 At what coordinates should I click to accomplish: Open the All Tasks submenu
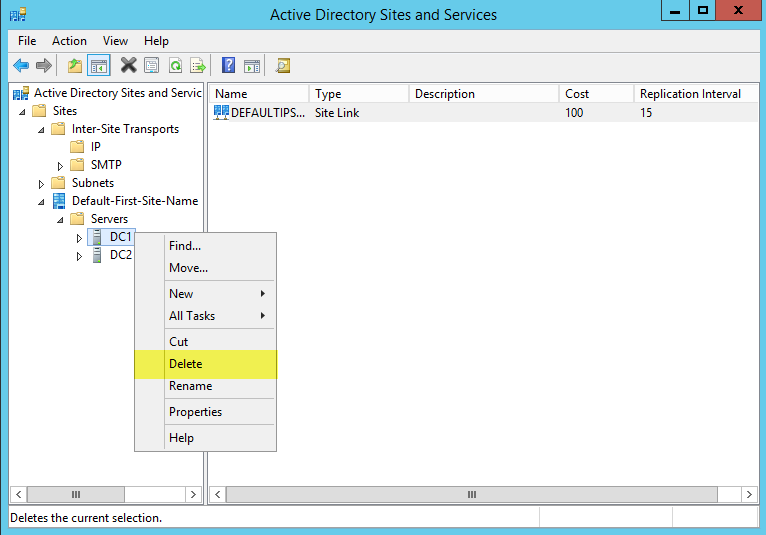tap(192, 316)
